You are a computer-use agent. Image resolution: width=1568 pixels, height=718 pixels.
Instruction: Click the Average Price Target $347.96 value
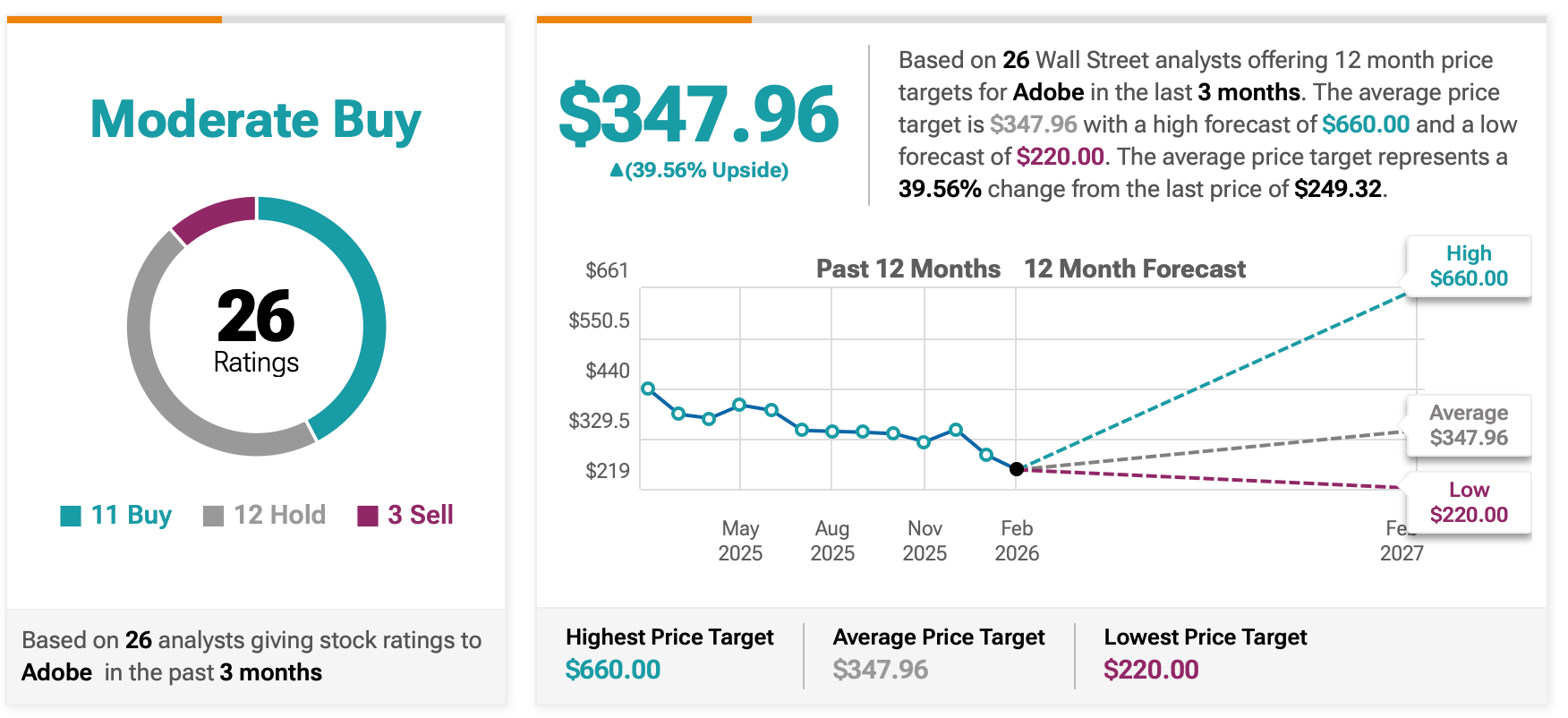pyautogui.click(x=881, y=670)
